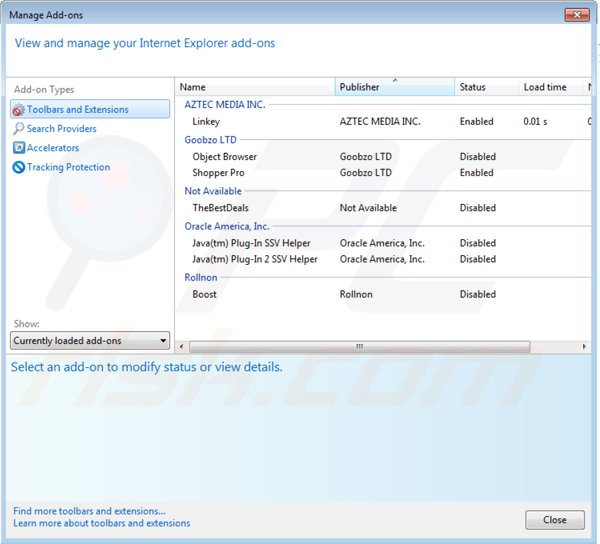The width and height of the screenshot is (600, 544).
Task: Click the horizontal scrollbar thumb
Action: tap(360, 347)
